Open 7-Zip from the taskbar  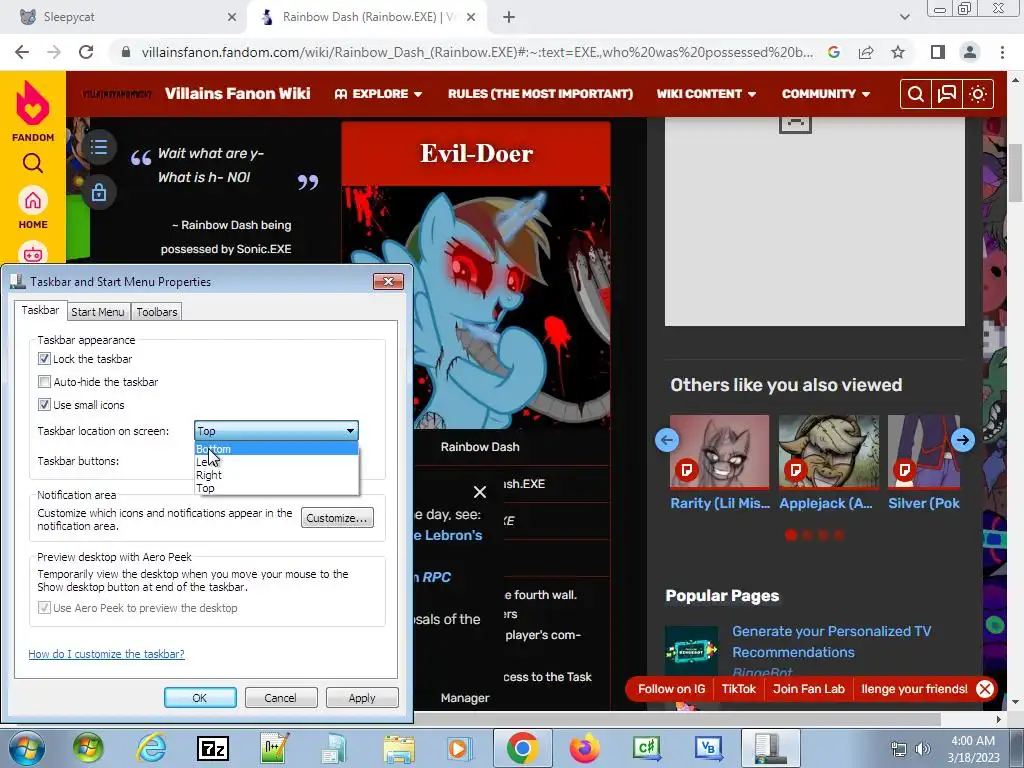[x=213, y=748]
